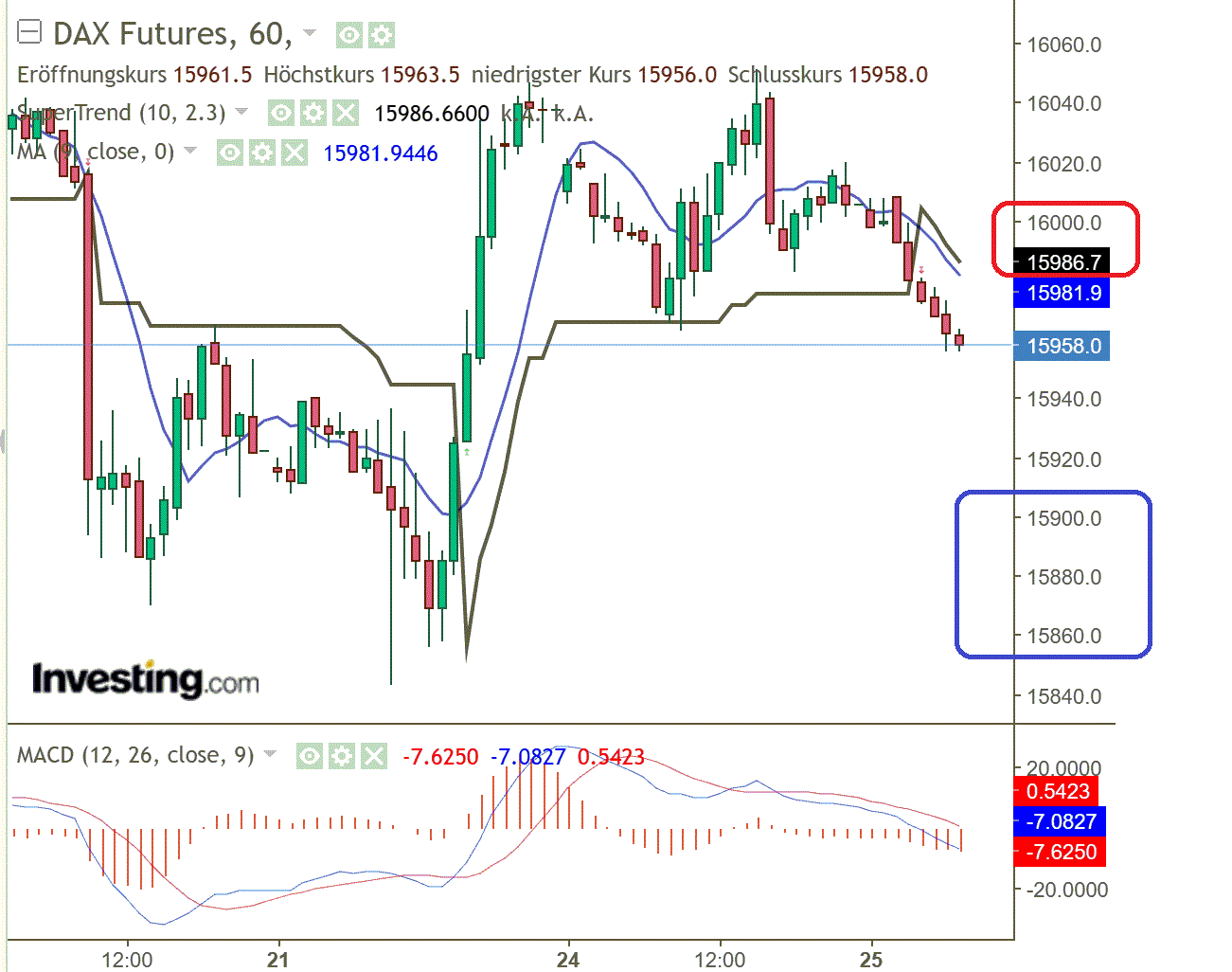This screenshot has width=1232, height=972.
Task: Expand the MA indicator dropdown arrow
Action: (190, 151)
